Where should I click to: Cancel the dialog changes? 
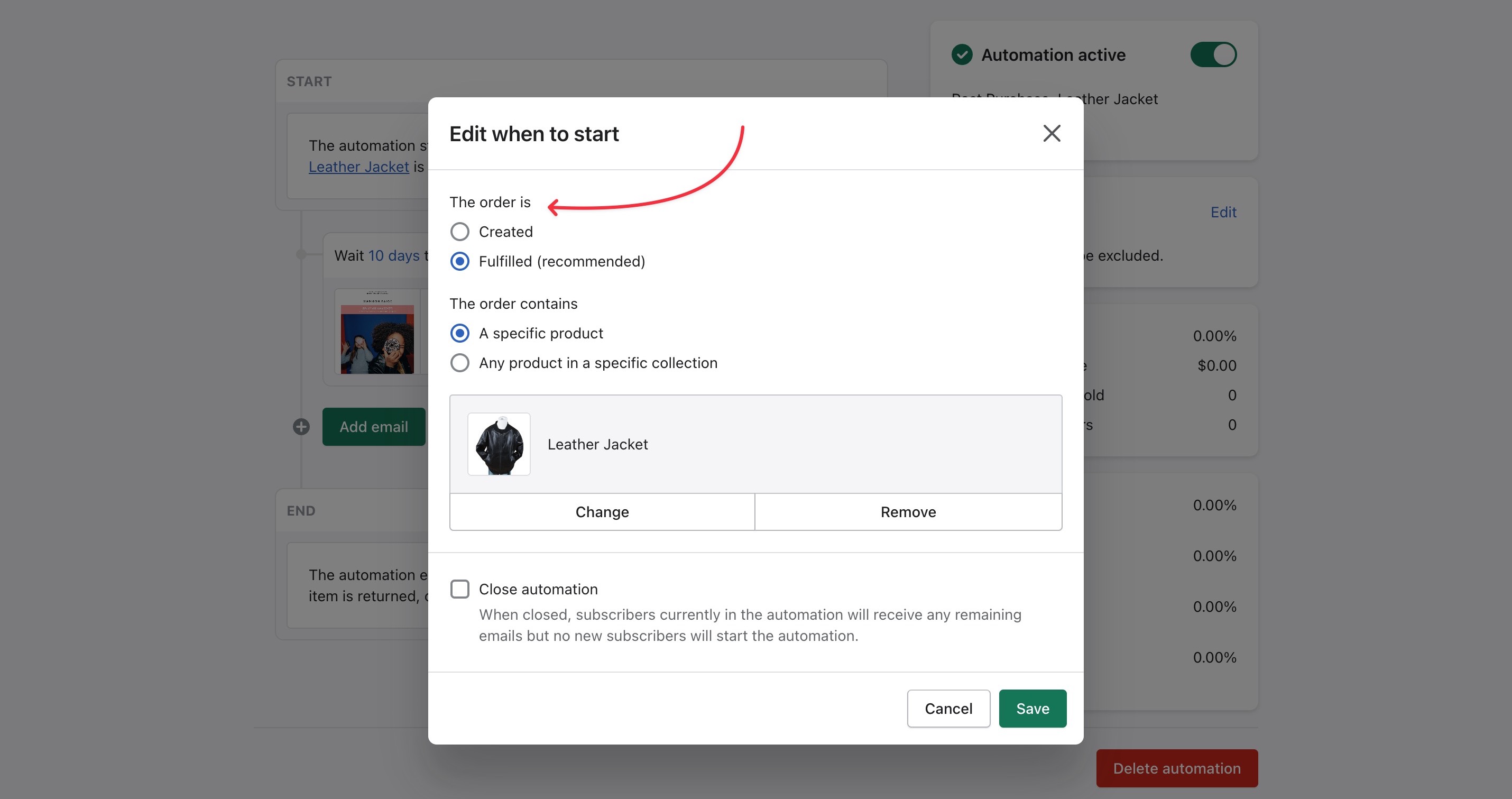pyautogui.click(x=948, y=709)
